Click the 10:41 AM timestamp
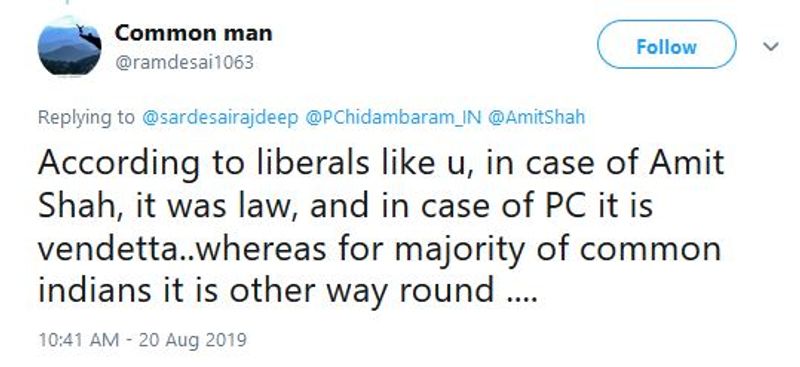The image size is (800, 367). [79, 340]
